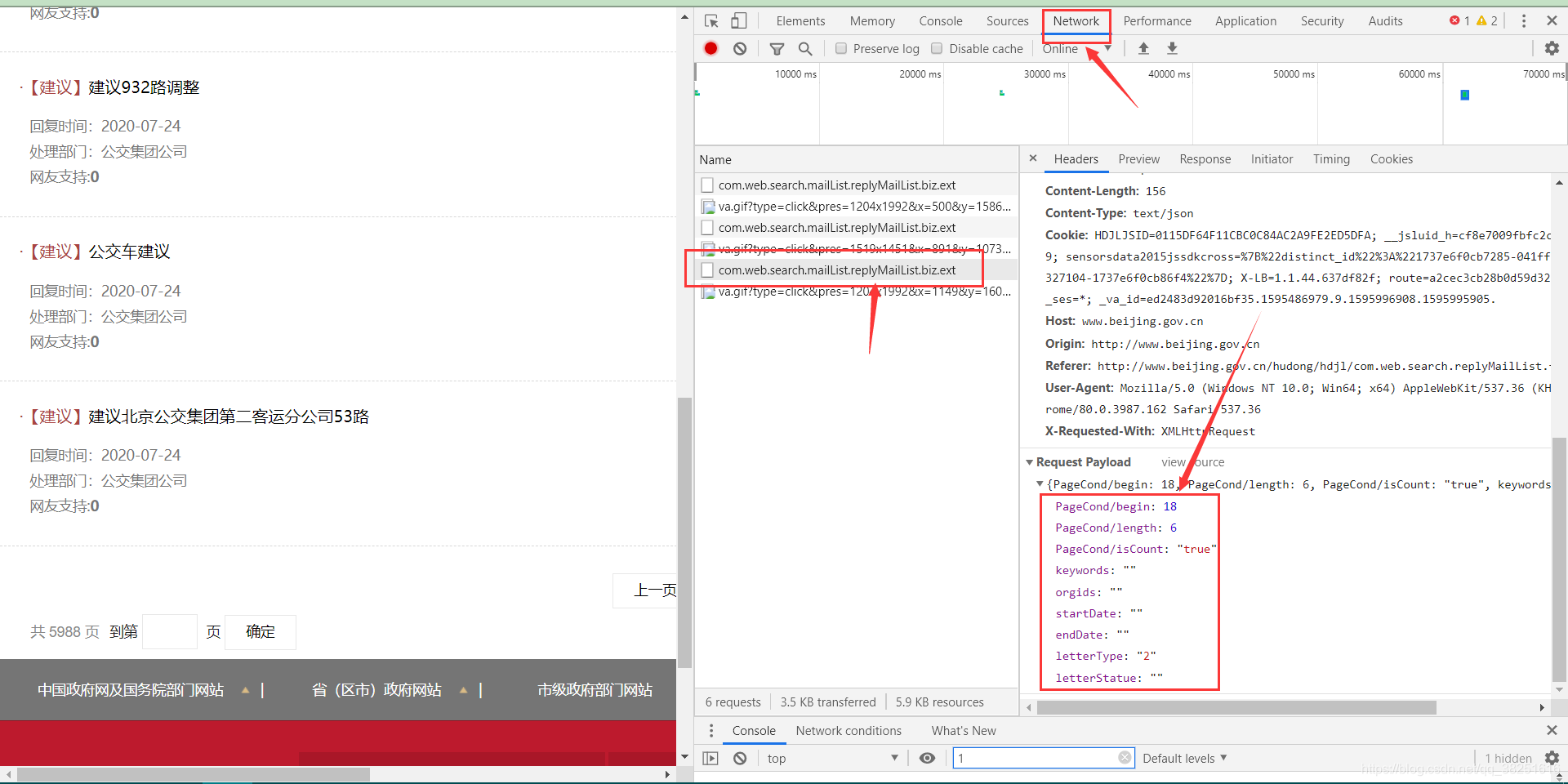Open the Sources panel
Image resolution: width=1568 pixels, height=784 pixels.
click(x=1007, y=21)
